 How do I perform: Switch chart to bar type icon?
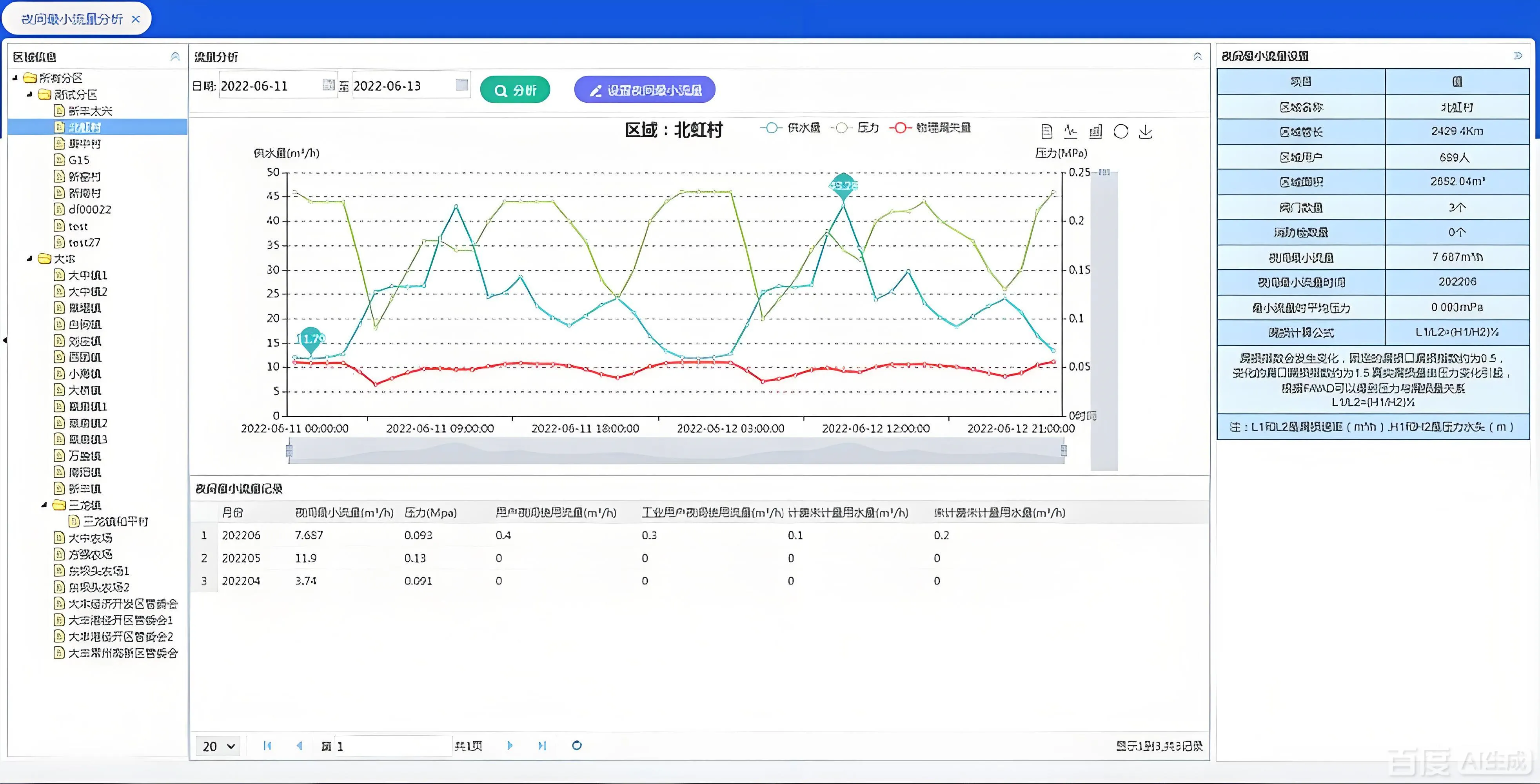pyautogui.click(x=1095, y=131)
